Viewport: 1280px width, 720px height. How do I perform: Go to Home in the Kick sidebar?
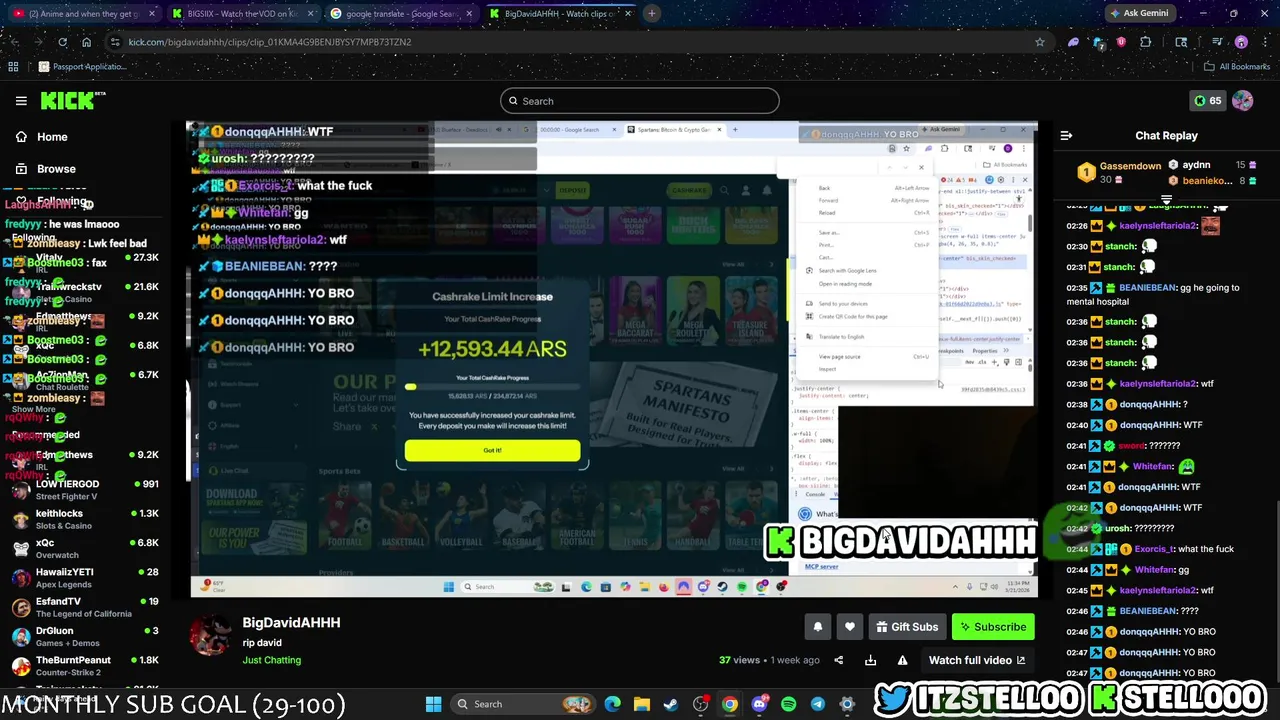pos(52,137)
